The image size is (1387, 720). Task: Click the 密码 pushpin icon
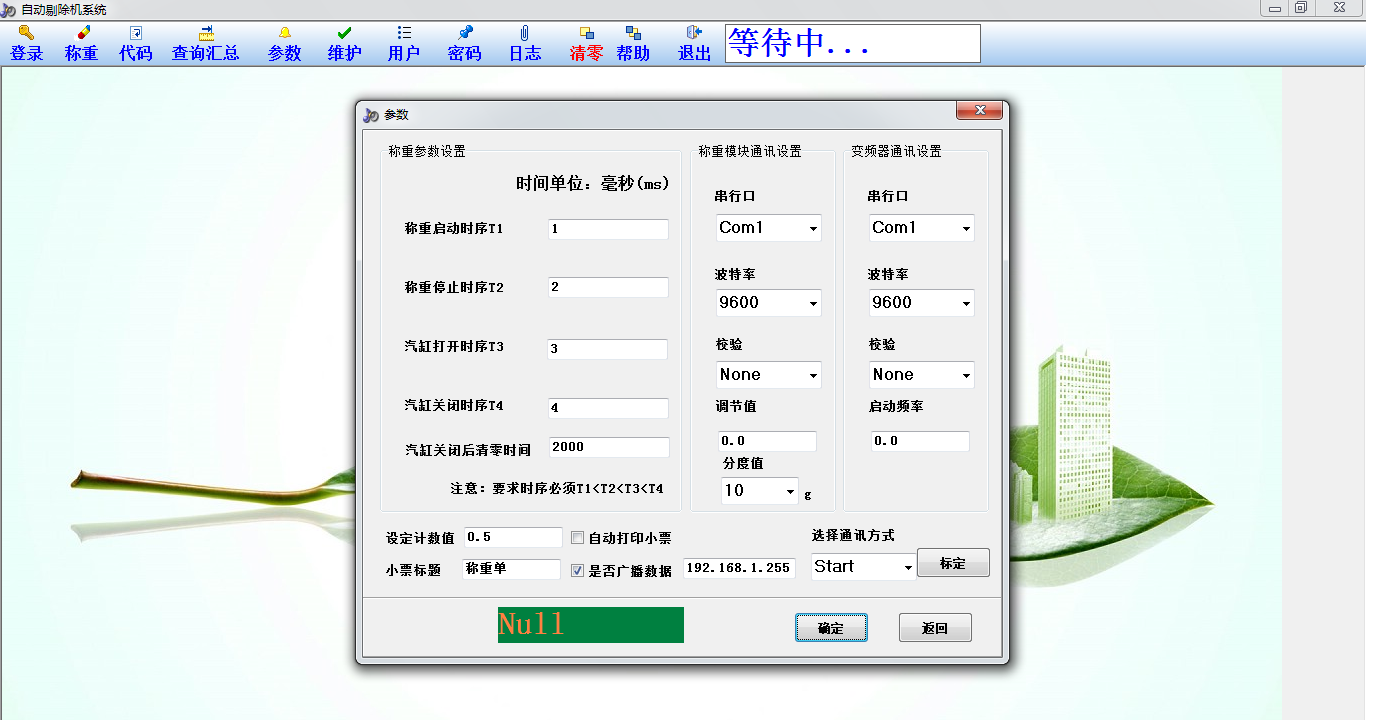pyautogui.click(x=465, y=33)
